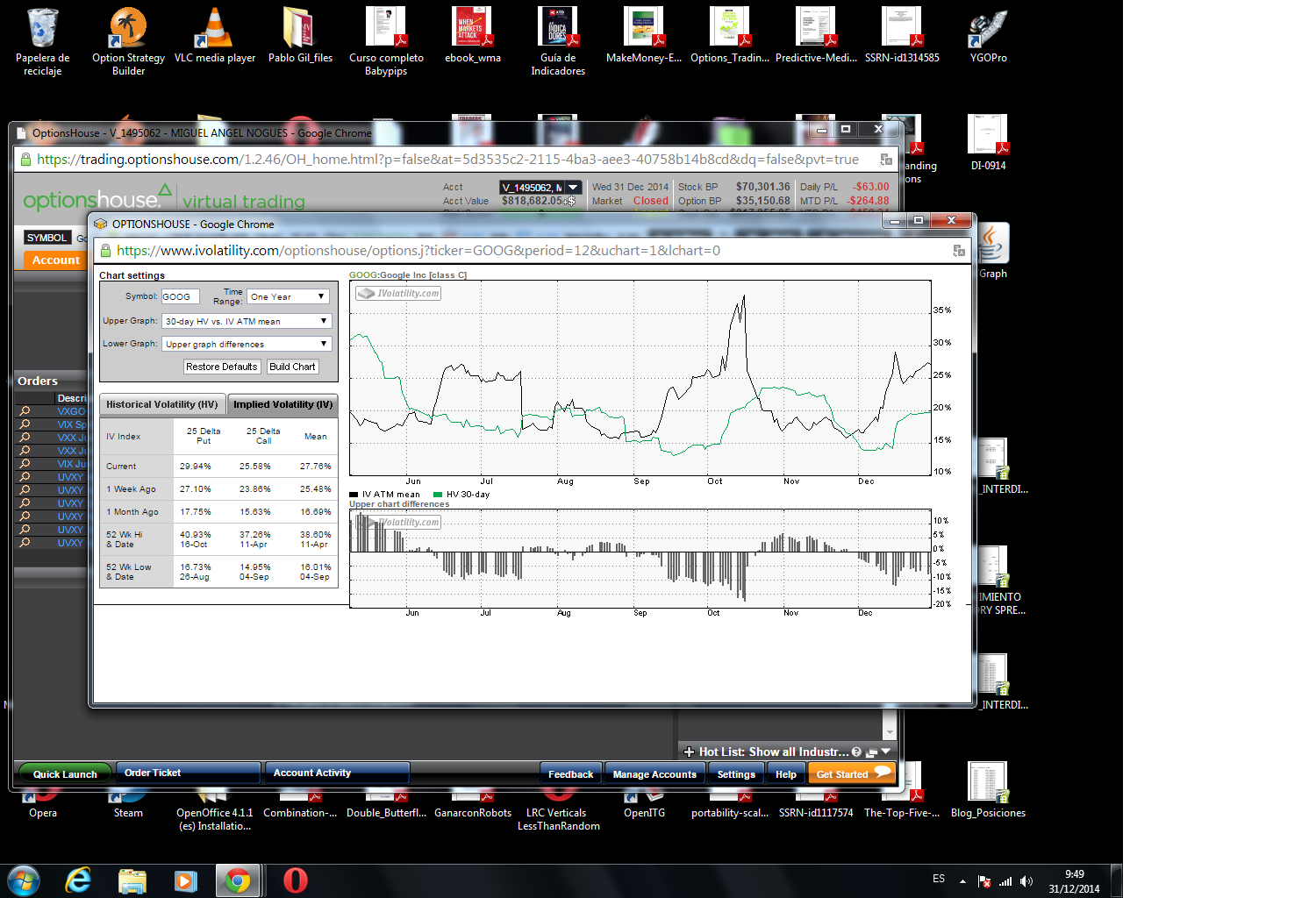Click the orange Get Started button
The image size is (1316, 898).
click(850, 773)
